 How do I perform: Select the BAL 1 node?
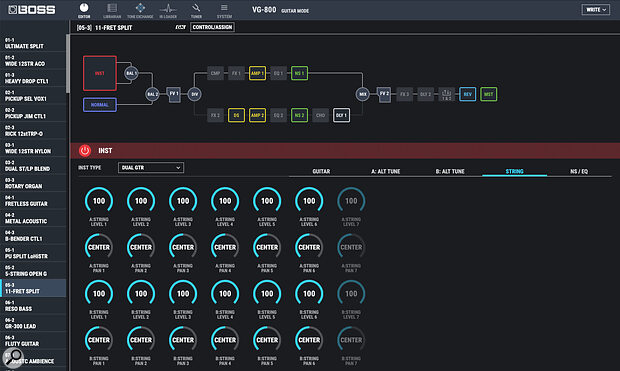point(131,73)
